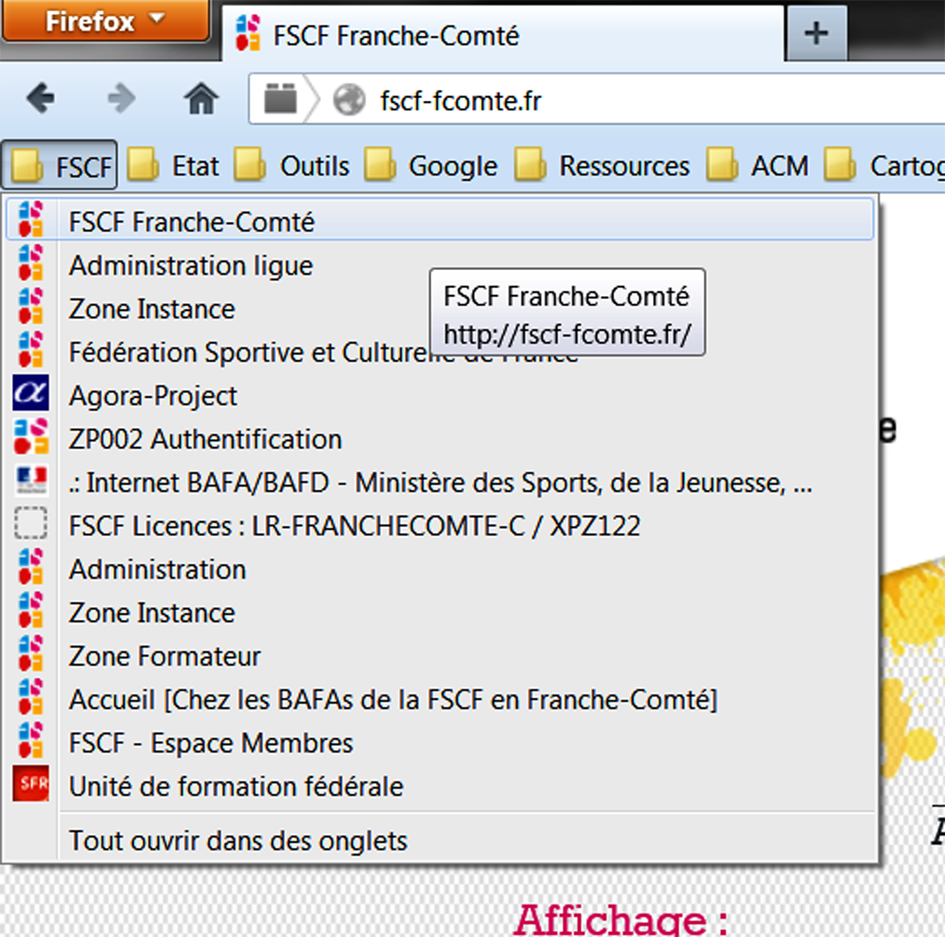Image resolution: width=945 pixels, height=937 pixels.
Task: Click the back navigation arrow
Action: 41,98
